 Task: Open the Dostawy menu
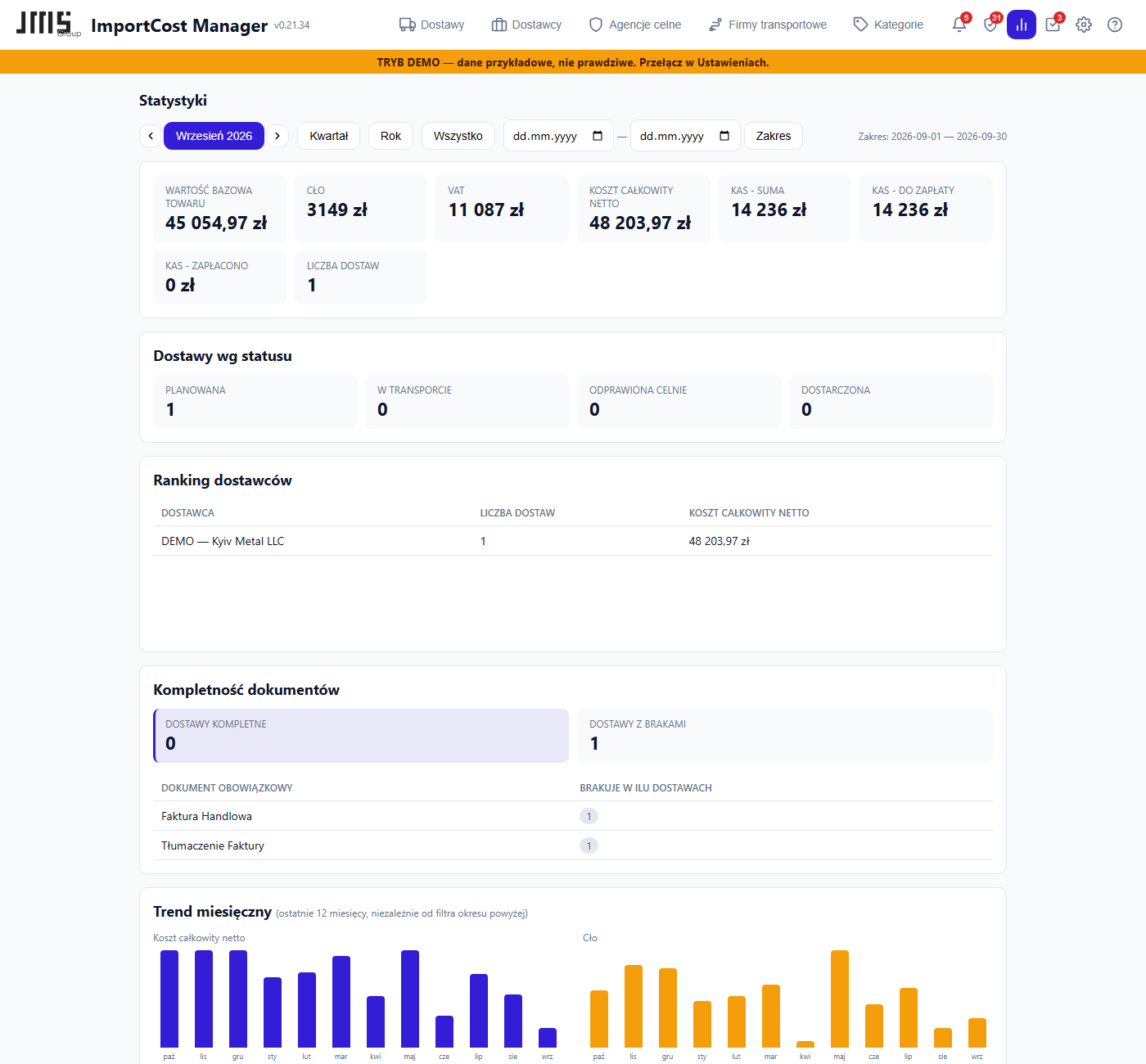(x=431, y=25)
